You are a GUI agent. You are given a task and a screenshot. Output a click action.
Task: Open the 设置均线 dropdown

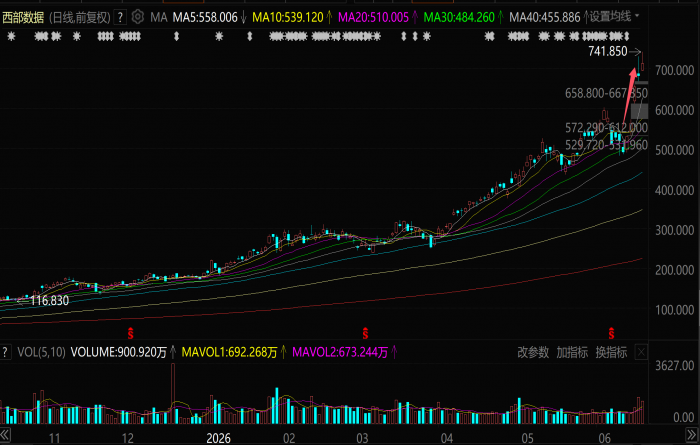tap(614, 17)
